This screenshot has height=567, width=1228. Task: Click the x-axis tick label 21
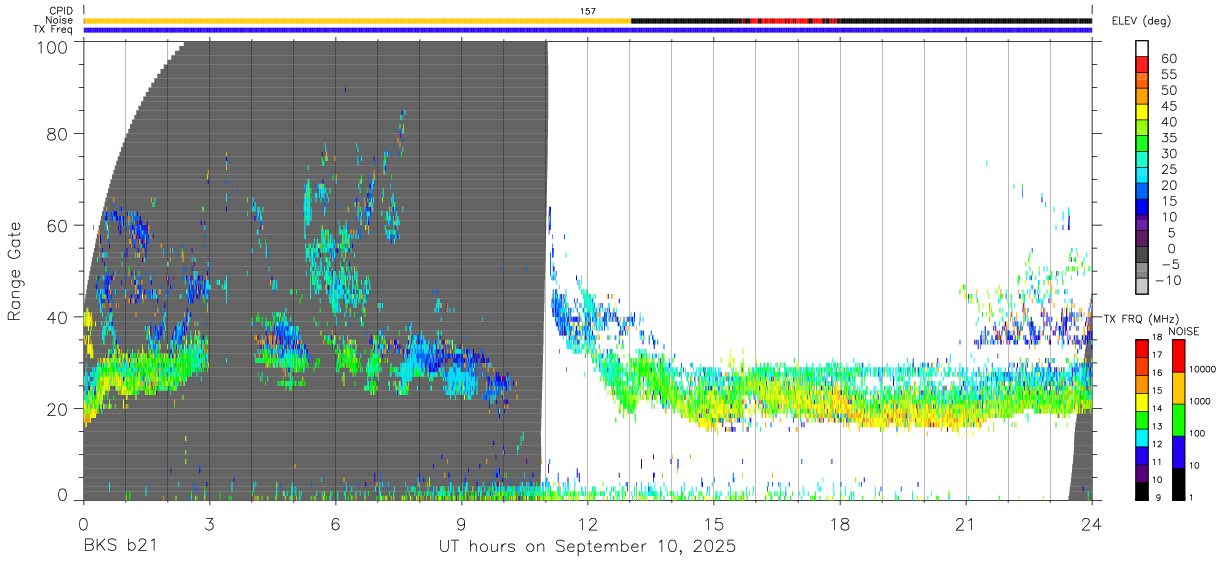point(966,523)
